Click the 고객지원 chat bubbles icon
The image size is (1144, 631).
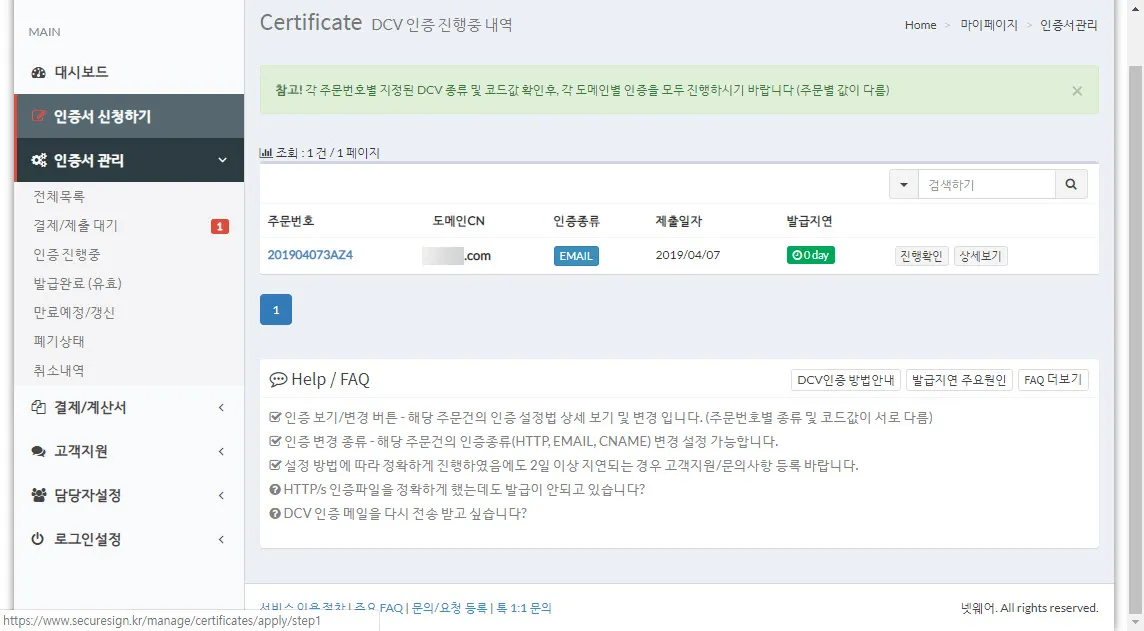point(39,452)
